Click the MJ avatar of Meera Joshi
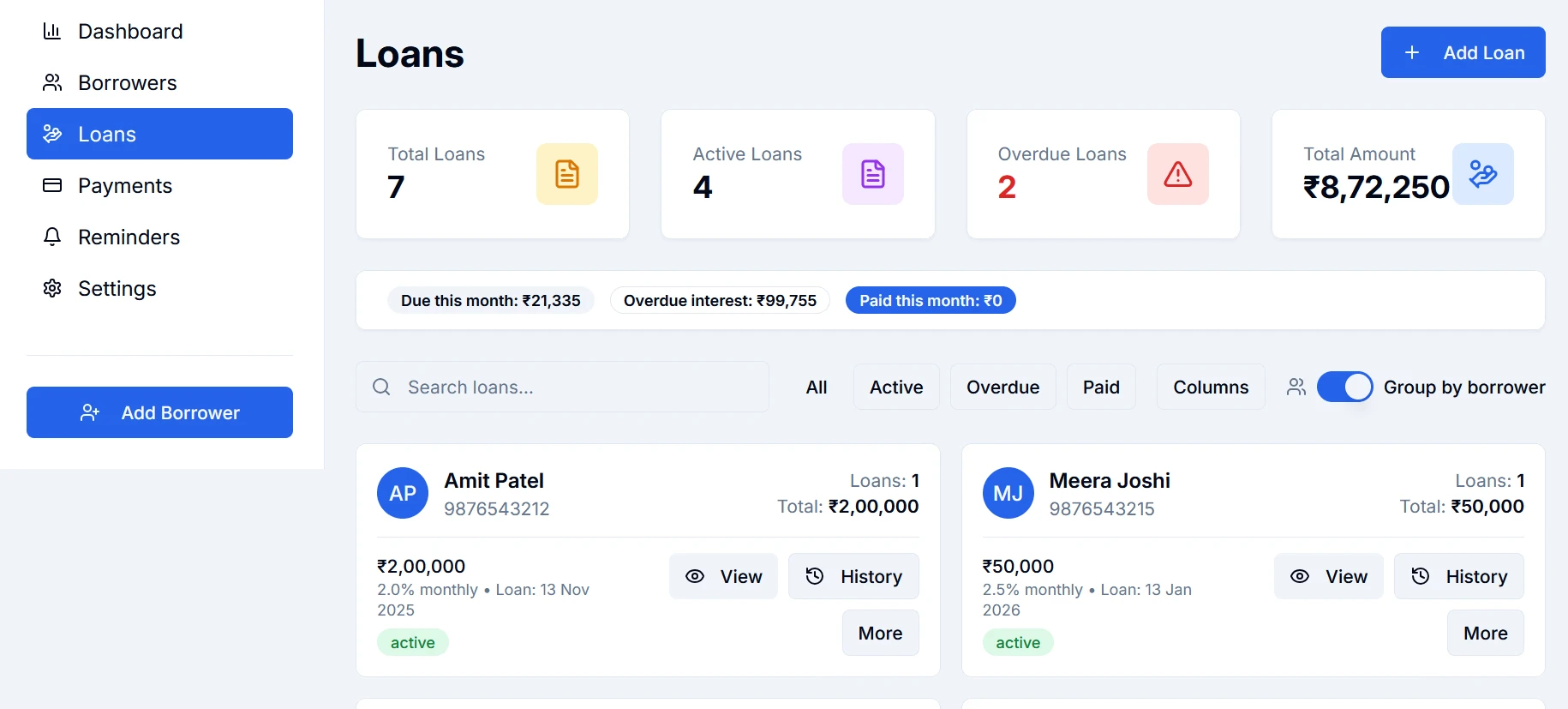This screenshot has width=1568, height=709. pos(1008,493)
